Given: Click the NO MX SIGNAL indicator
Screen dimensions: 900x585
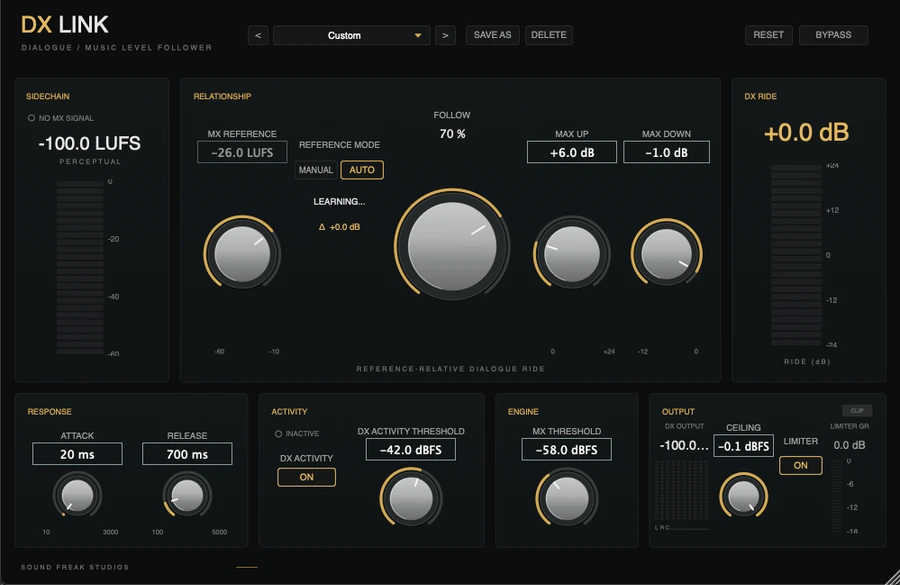Looking at the screenshot, I should click(61, 118).
